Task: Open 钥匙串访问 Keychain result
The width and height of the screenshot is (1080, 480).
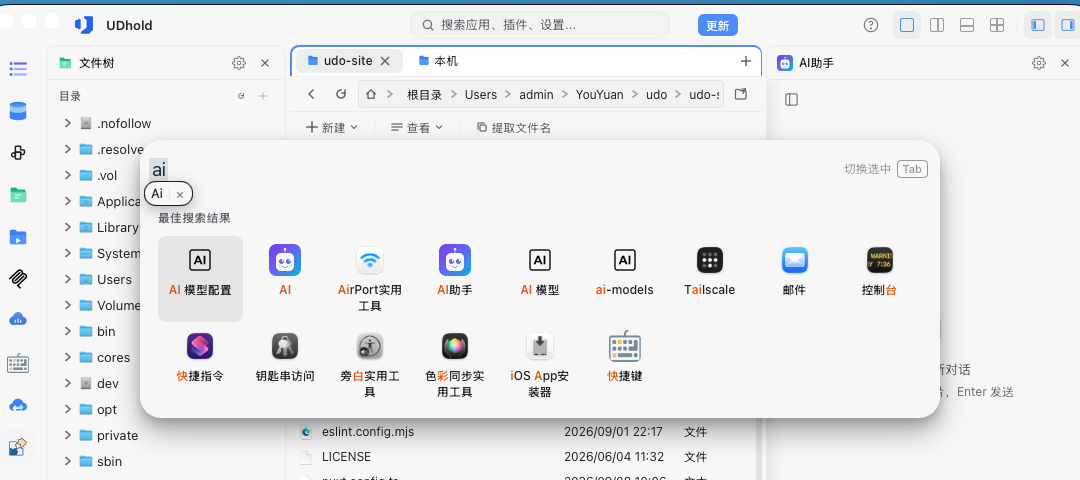Action: pos(285,357)
